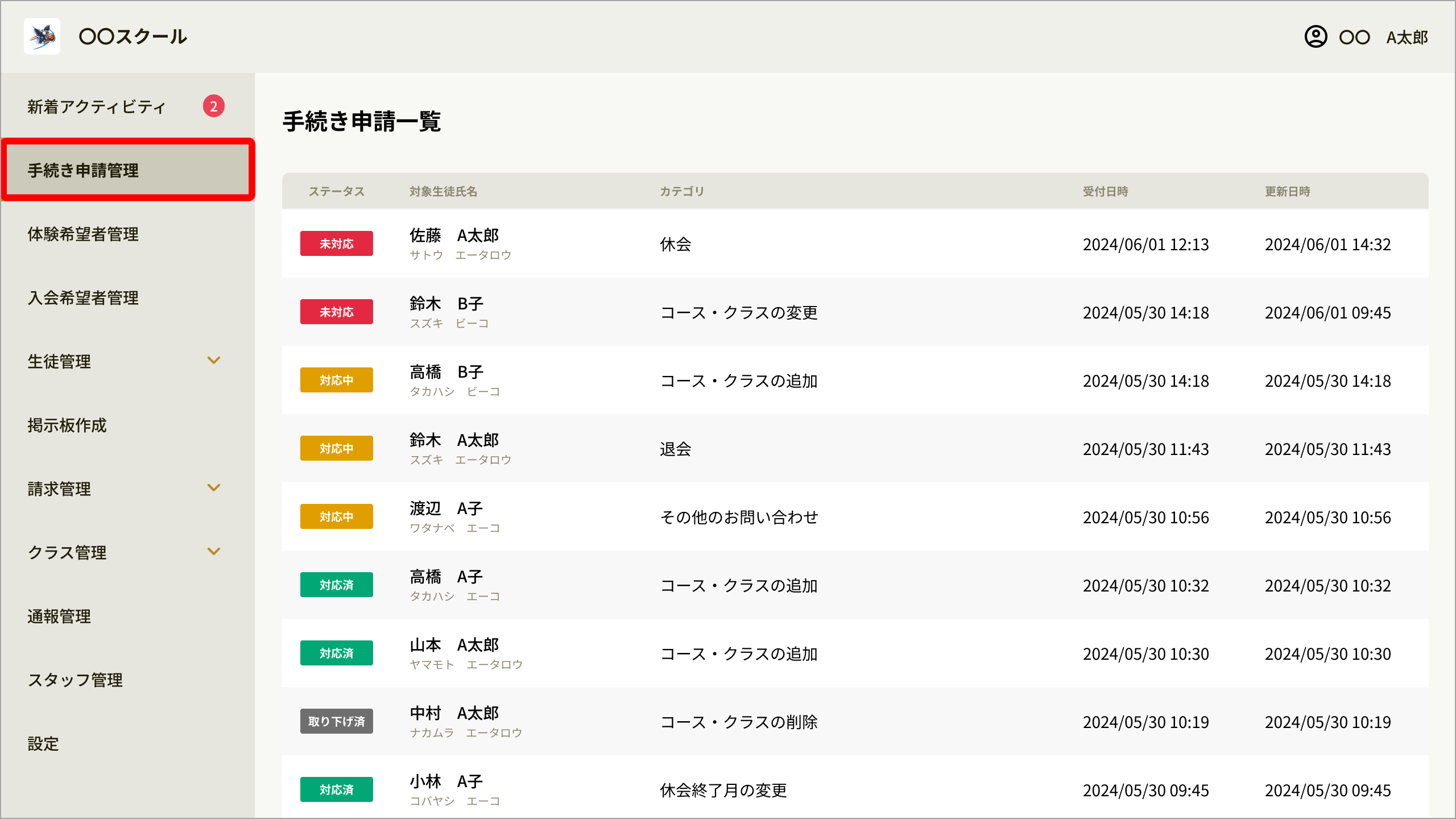
Task: Click クラス管理 menu label
Action: click(x=67, y=552)
